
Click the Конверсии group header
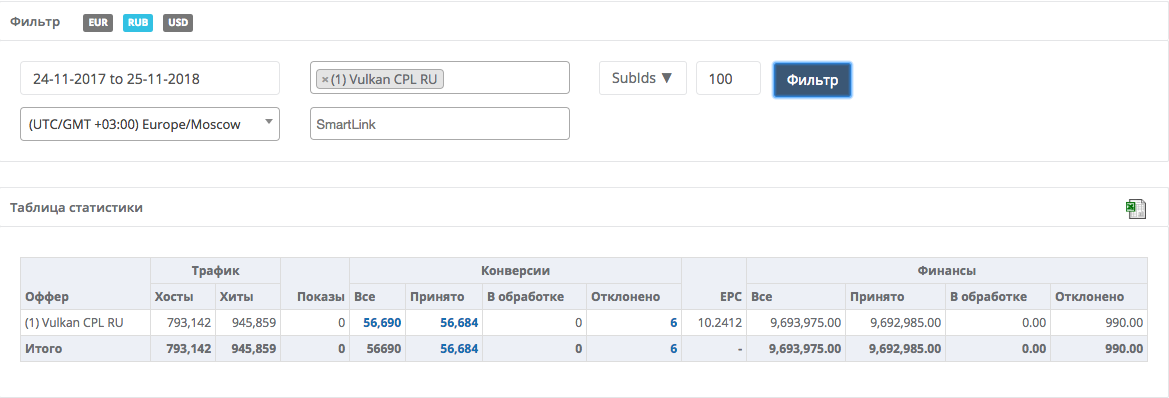coord(515,271)
